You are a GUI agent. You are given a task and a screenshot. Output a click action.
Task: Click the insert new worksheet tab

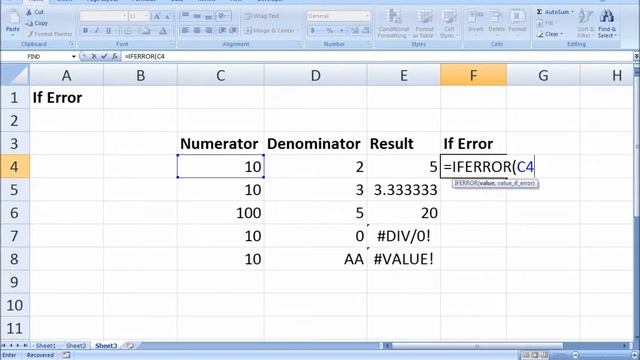click(130, 346)
